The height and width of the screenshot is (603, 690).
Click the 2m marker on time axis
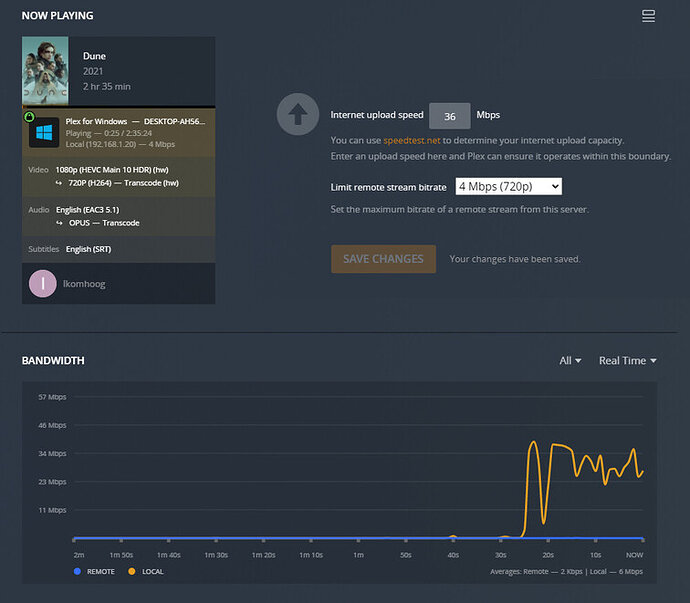(79, 555)
